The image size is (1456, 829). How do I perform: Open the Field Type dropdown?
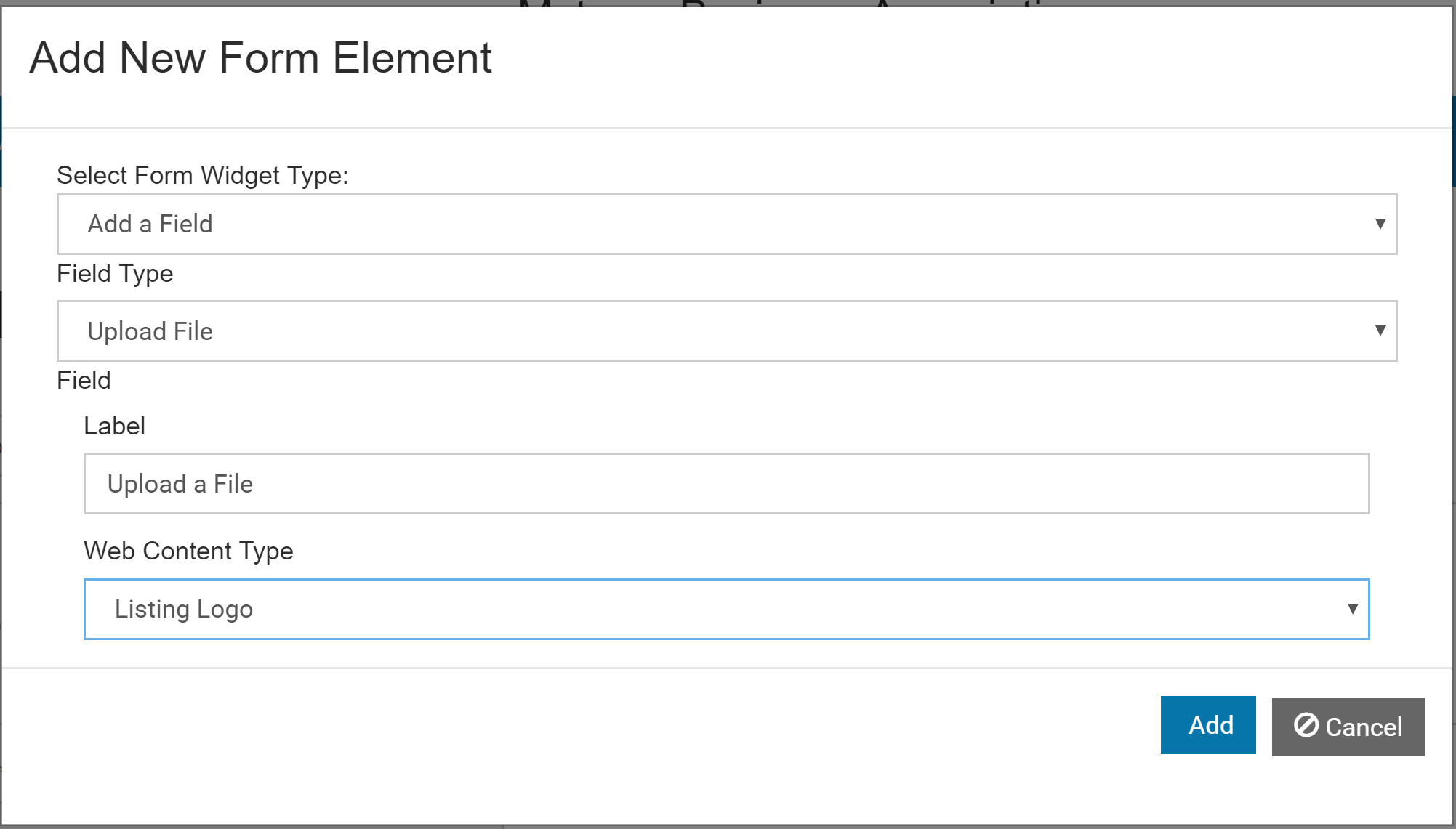tap(727, 331)
